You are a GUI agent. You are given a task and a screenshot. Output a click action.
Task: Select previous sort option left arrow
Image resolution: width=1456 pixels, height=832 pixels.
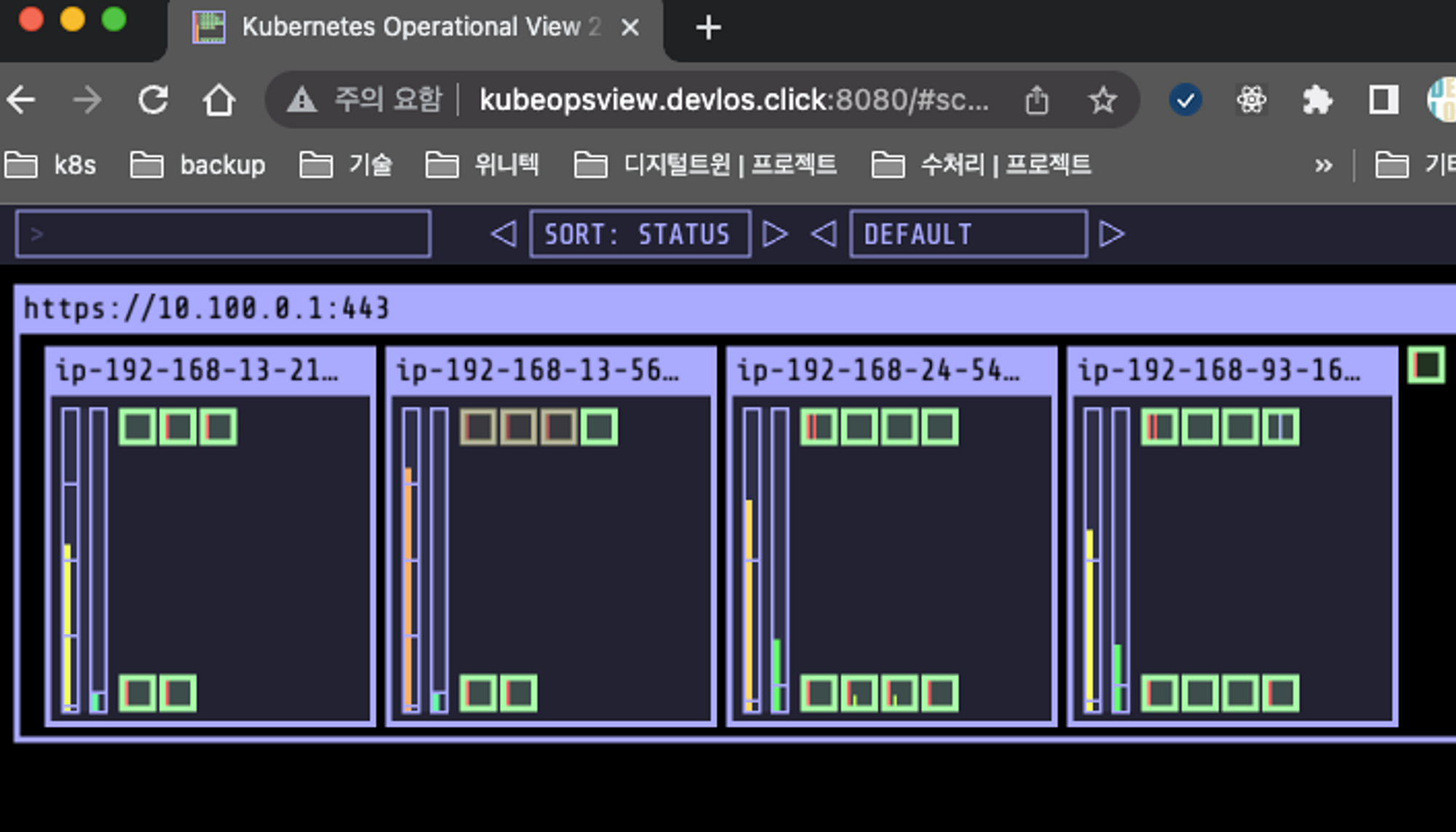click(504, 234)
